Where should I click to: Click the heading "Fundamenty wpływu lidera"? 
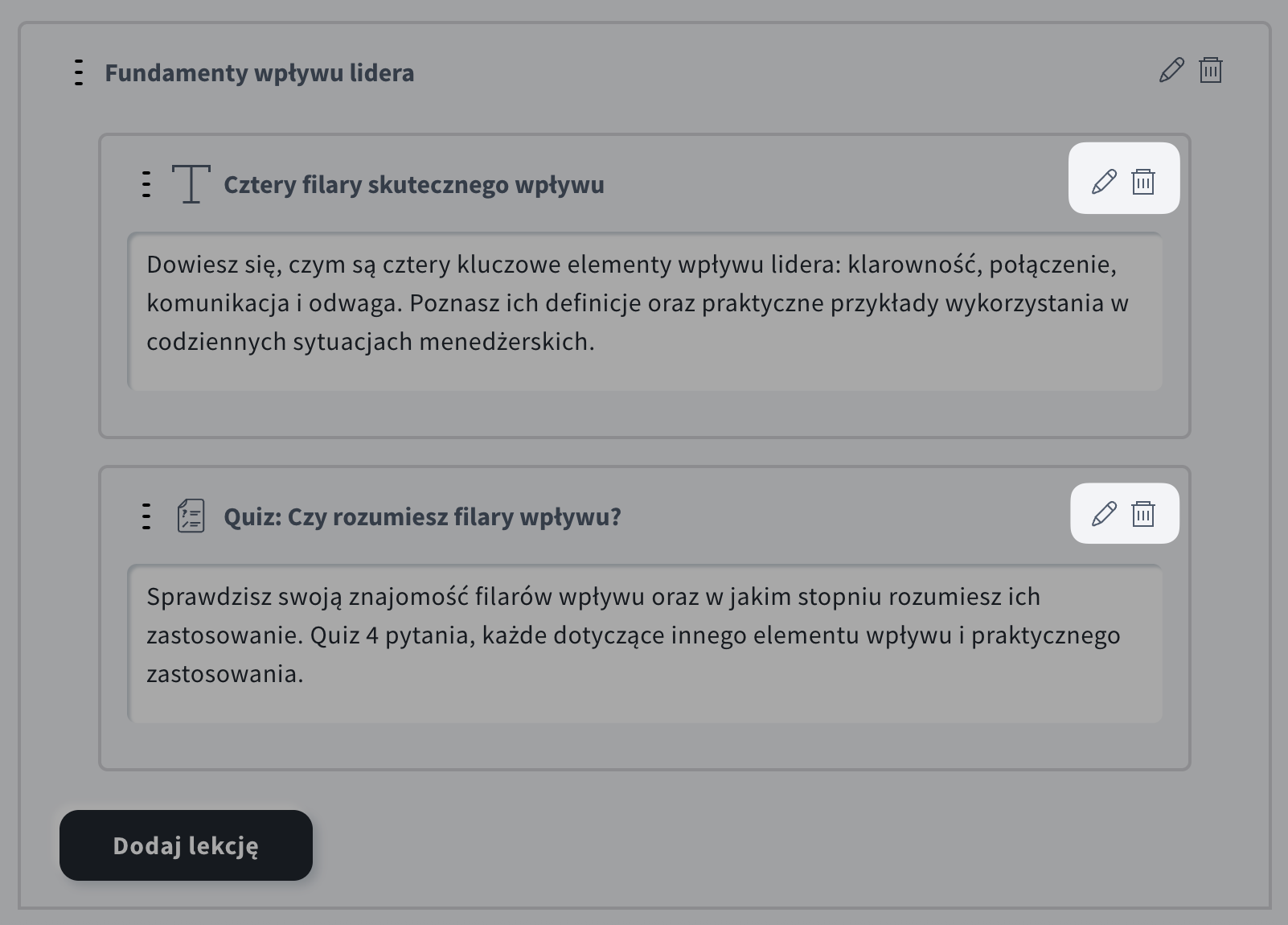point(260,72)
